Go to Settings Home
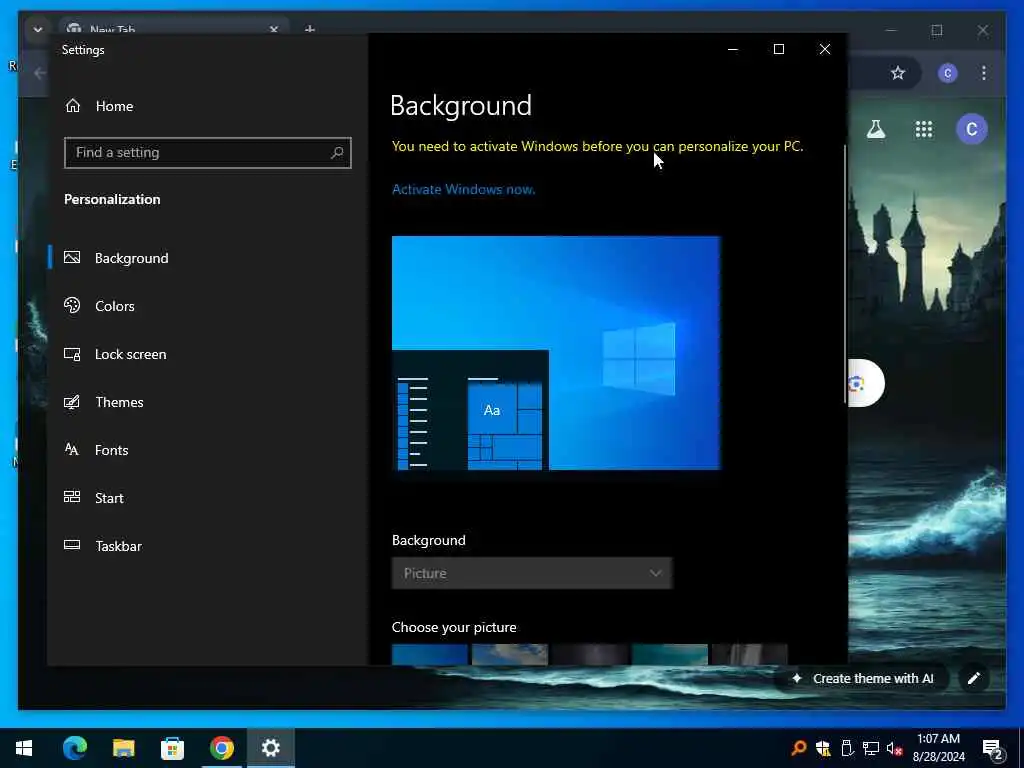Viewport: 1024px width, 768px height. point(99,106)
